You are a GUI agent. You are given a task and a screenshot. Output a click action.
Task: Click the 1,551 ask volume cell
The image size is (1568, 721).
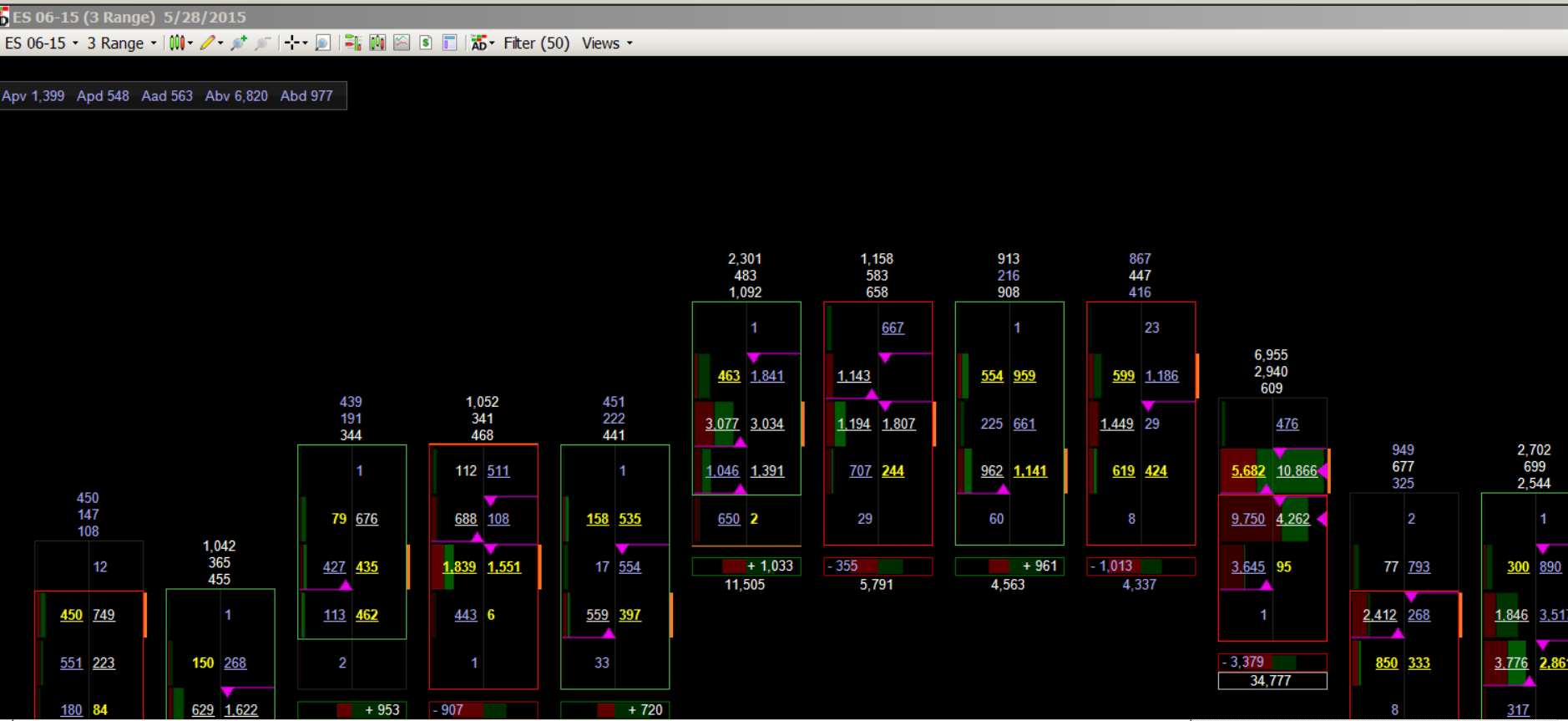pos(504,566)
